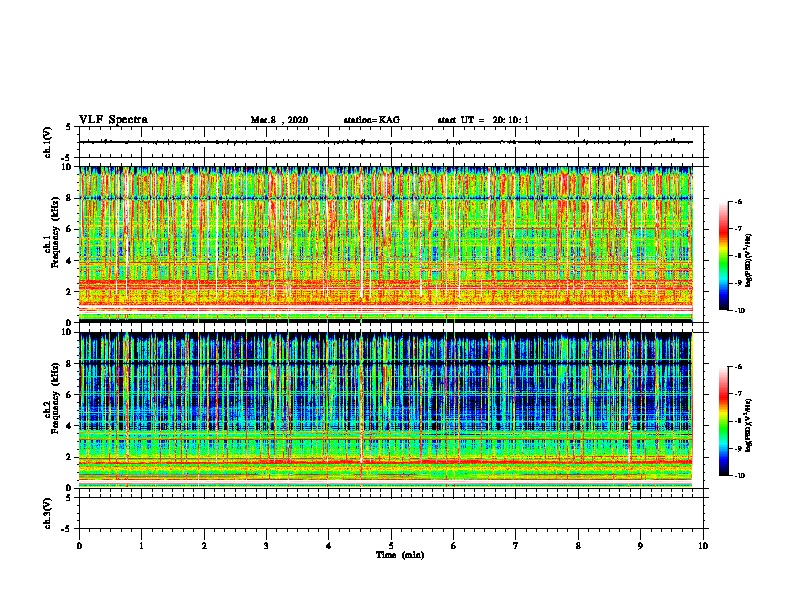
Task: Click time axis tick label "0"
Action: point(79,546)
